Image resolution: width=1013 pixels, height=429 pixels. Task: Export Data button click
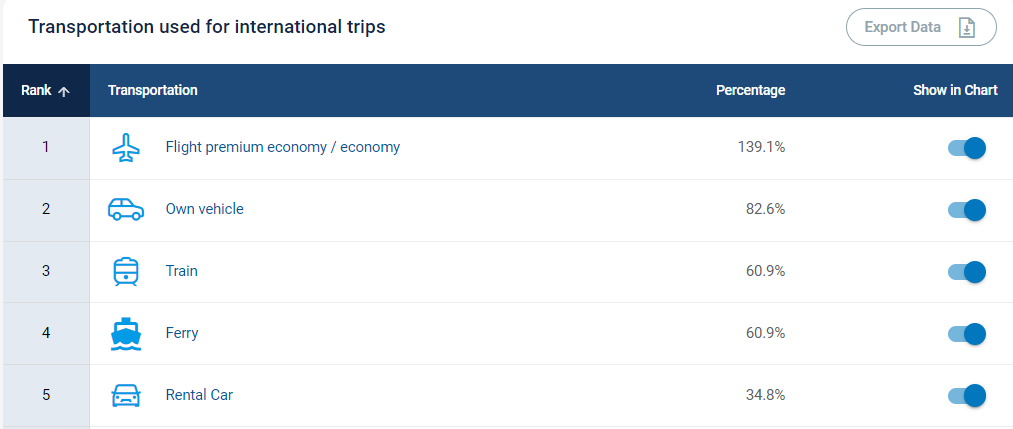coord(921,27)
